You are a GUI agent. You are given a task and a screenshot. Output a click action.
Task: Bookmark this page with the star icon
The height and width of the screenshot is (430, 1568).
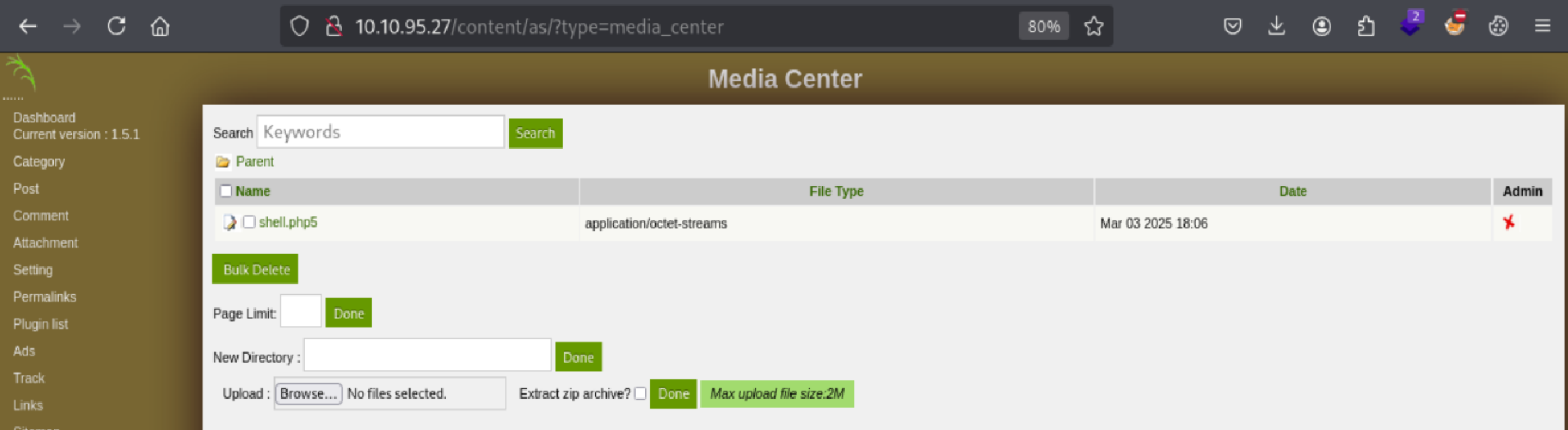tap(1093, 26)
